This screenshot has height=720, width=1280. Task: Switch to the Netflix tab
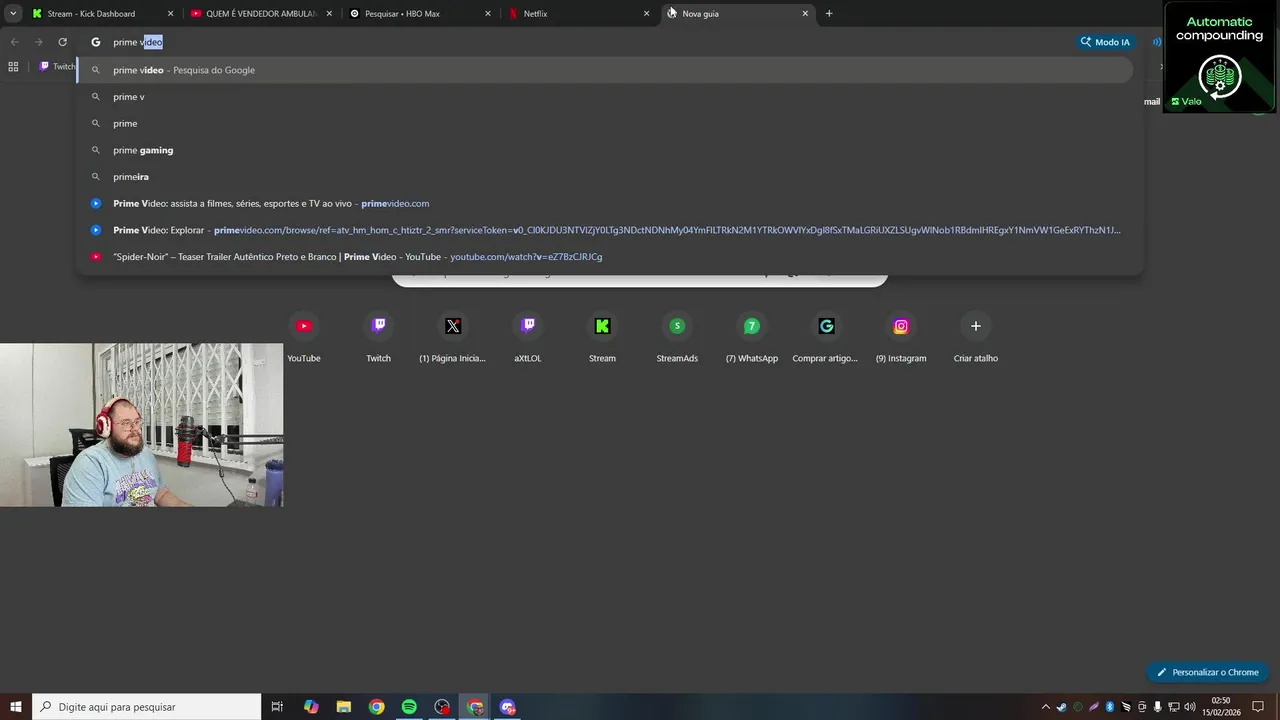[579, 14]
